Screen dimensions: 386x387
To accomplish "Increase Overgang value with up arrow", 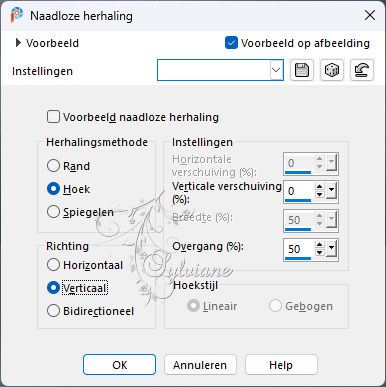I will [x=320, y=245].
